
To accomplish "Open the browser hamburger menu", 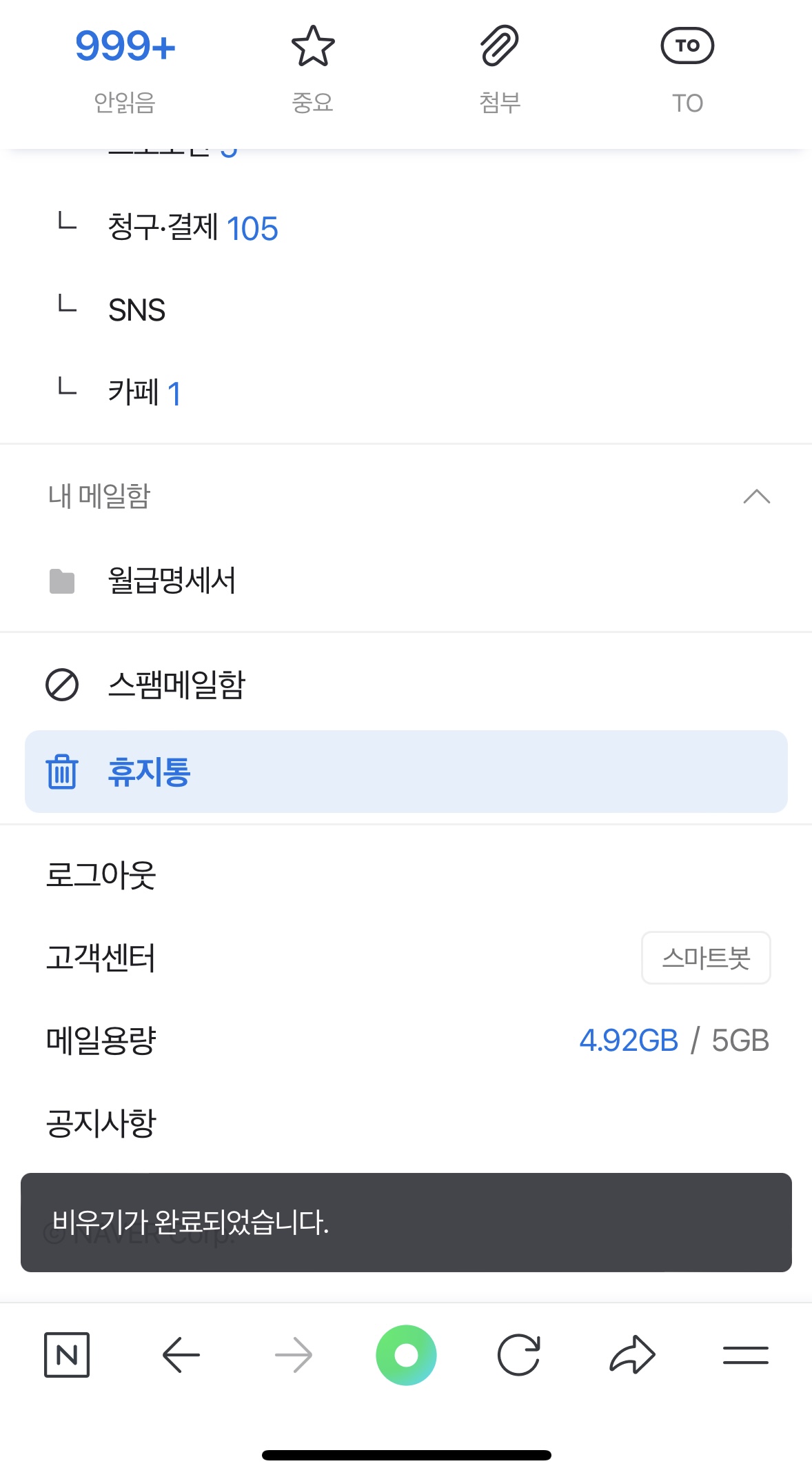I will (745, 1355).
